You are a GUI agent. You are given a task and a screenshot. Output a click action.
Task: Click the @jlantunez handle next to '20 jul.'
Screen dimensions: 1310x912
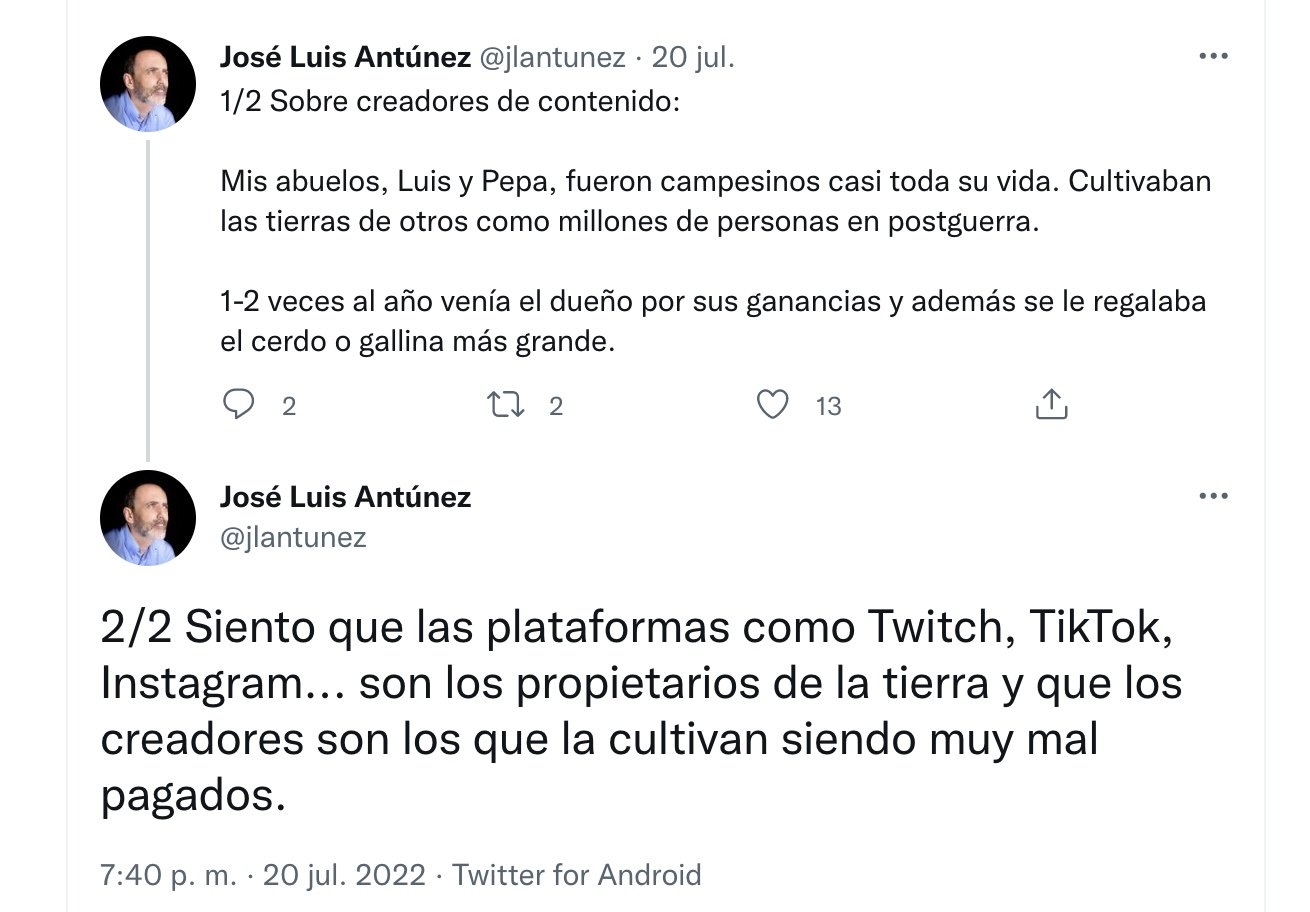coord(553,58)
